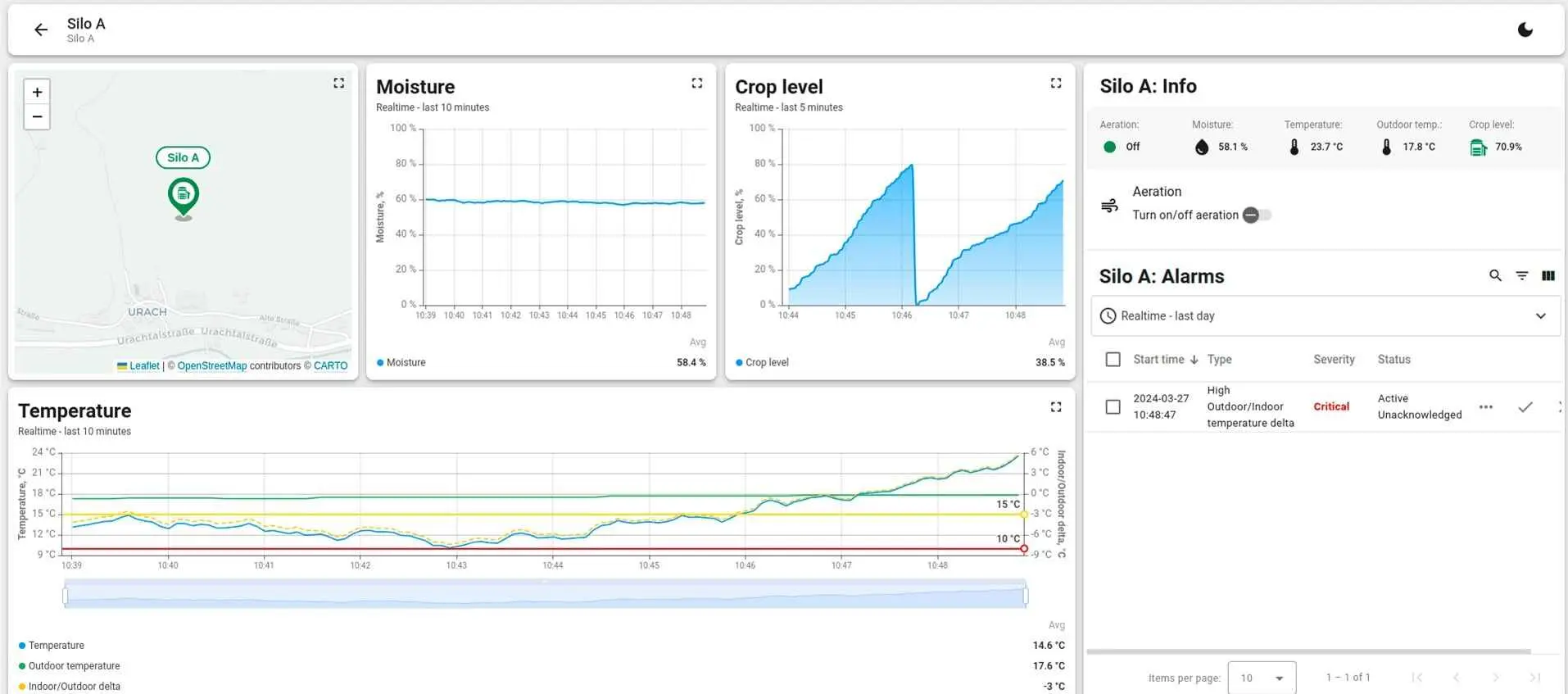This screenshot has height=694, width=1568.
Task: Turn on the aeration switch
Action: [1257, 215]
